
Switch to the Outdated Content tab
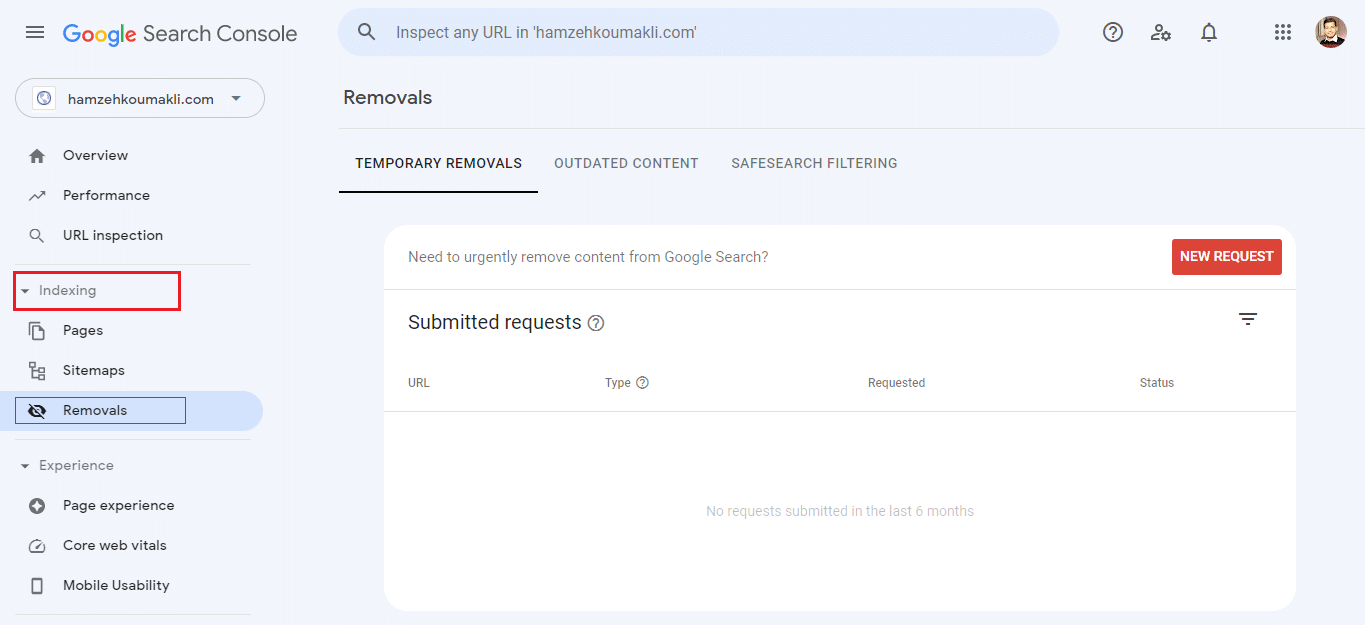[626, 163]
